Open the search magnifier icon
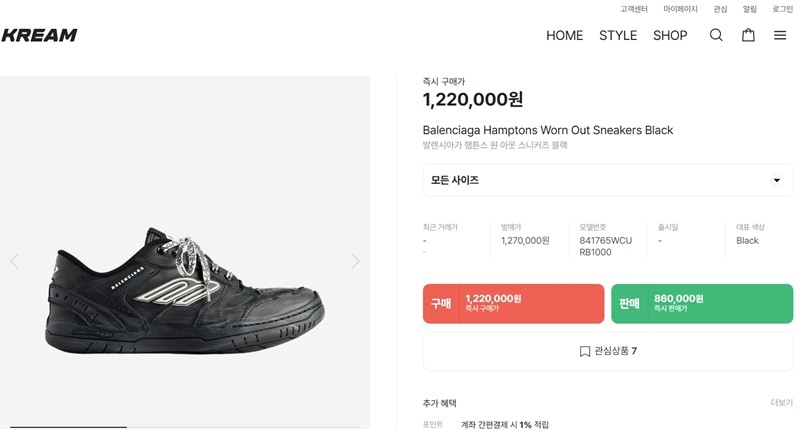 (x=716, y=35)
